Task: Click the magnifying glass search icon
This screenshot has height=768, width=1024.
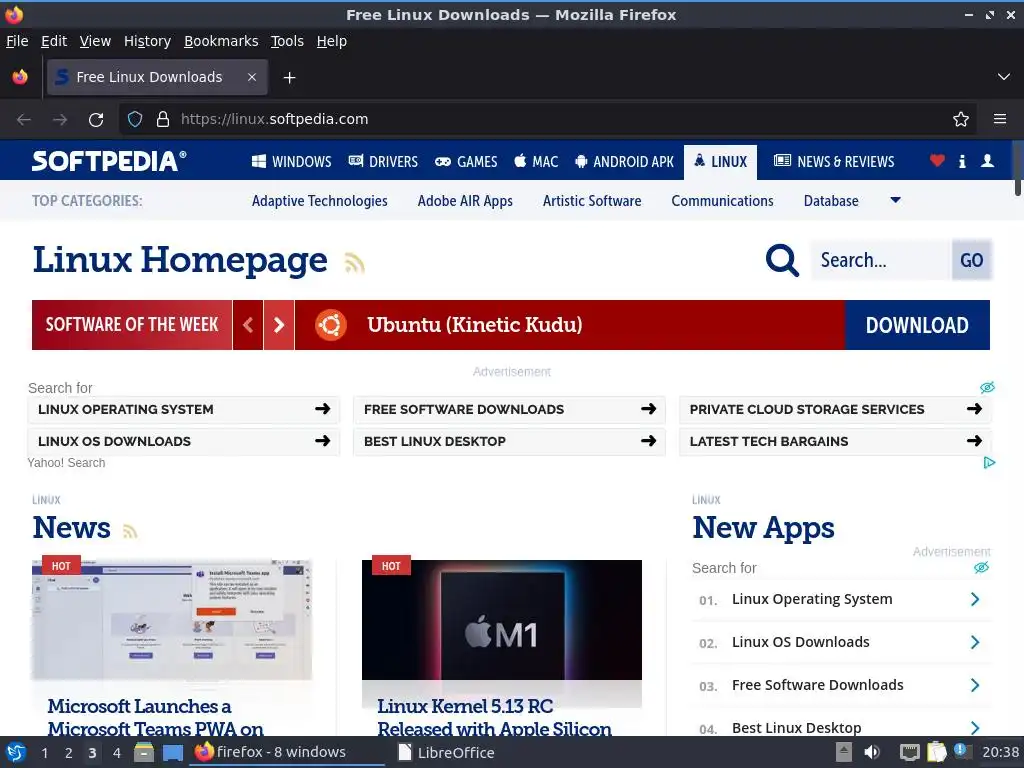Action: [x=782, y=261]
